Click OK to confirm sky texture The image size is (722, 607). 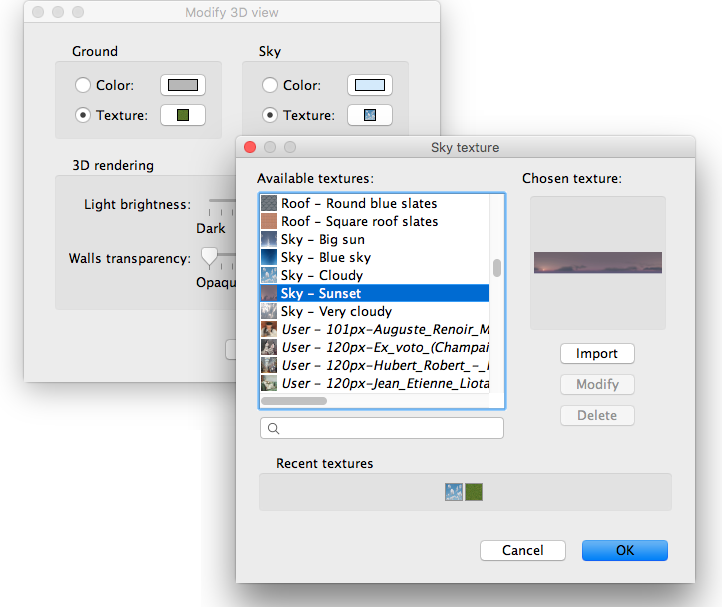(x=624, y=551)
